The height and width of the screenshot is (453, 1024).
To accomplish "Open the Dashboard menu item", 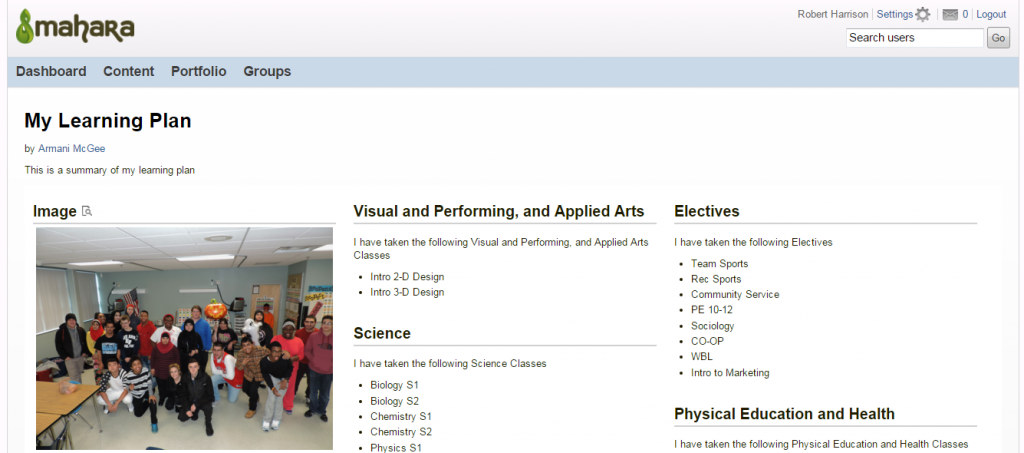I will click(x=51, y=71).
